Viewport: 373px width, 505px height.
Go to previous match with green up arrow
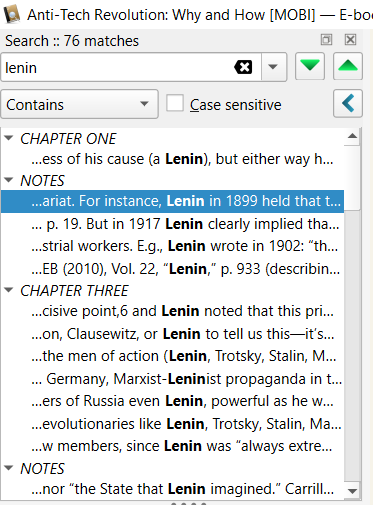(x=348, y=66)
